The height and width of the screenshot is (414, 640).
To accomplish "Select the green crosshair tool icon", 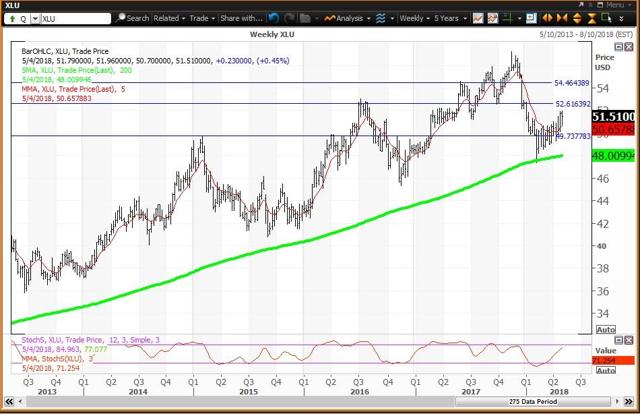I will (508, 18).
